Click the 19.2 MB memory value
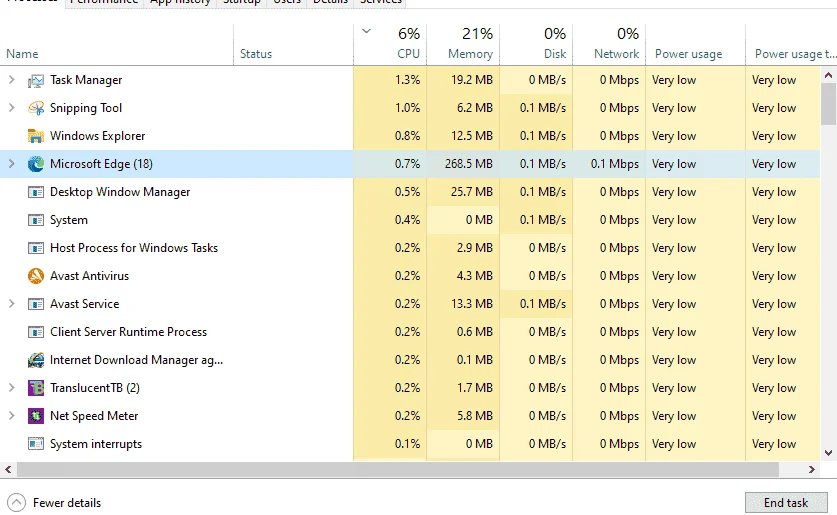Viewport: 837px width, 515px height. pos(472,80)
